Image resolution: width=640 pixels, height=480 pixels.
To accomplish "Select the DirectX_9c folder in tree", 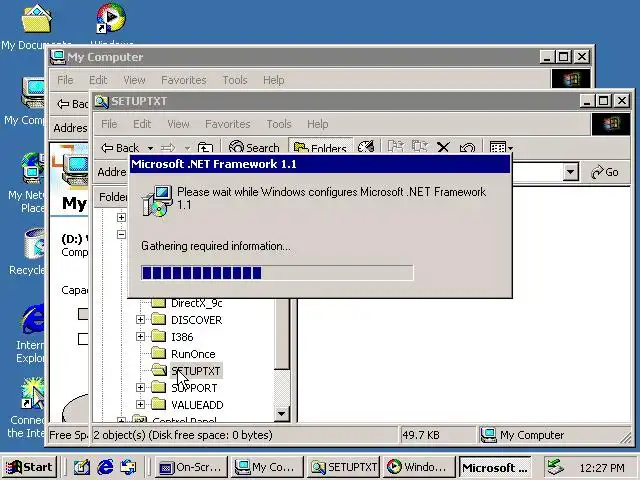I will (x=196, y=303).
